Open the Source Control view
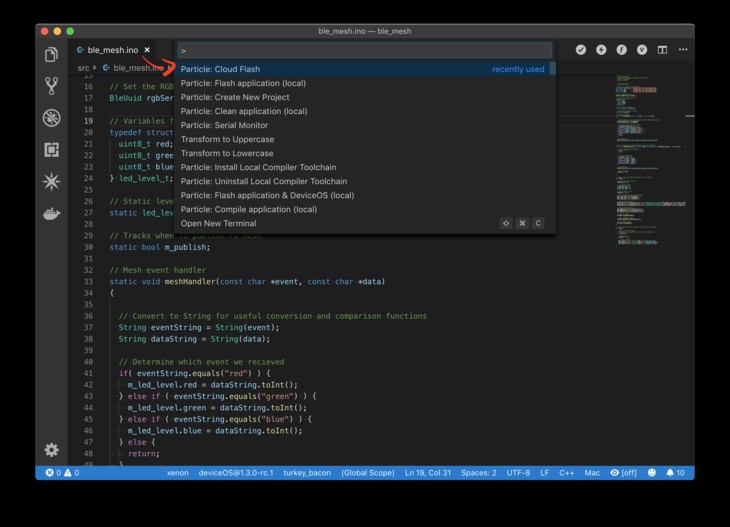This screenshot has height=527, width=730. click(51, 86)
